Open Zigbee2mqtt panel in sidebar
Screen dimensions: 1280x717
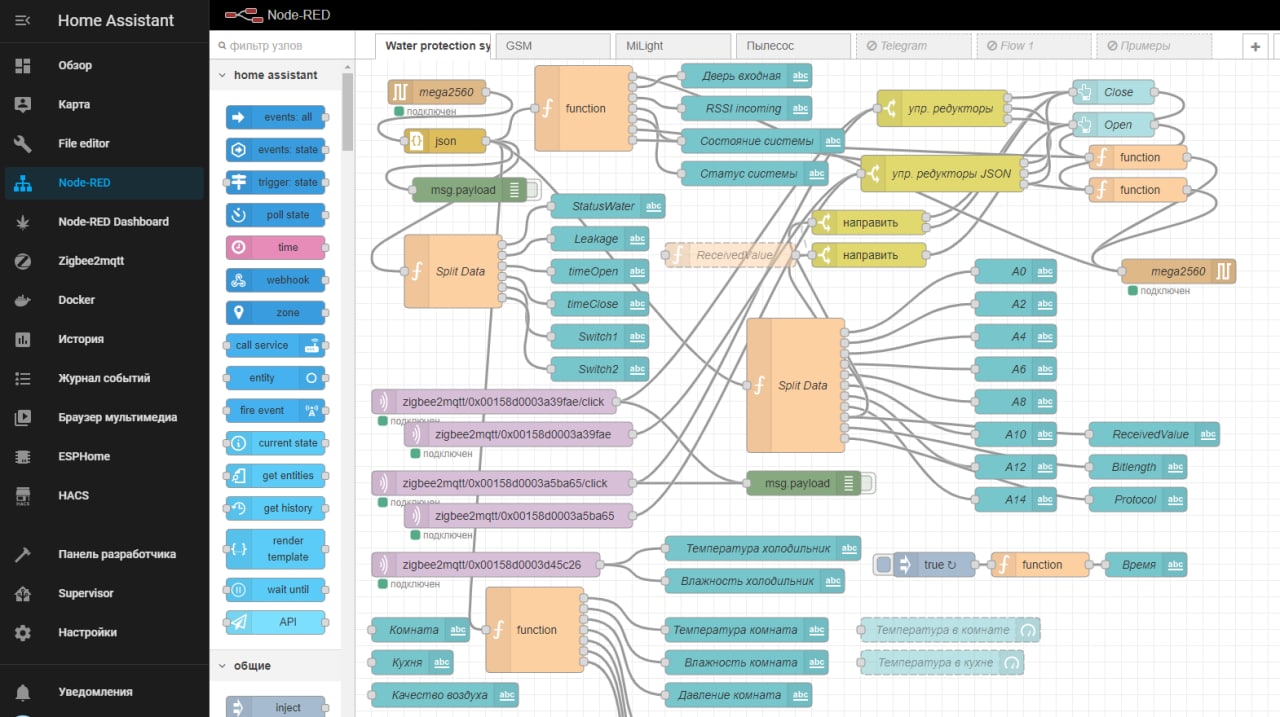point(104,260)
